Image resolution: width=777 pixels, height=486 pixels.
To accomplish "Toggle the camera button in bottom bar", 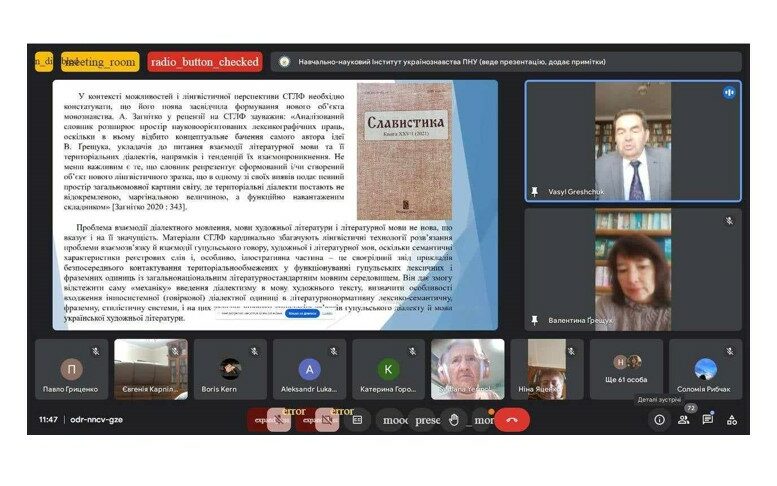I will click(x=327, y=420).
